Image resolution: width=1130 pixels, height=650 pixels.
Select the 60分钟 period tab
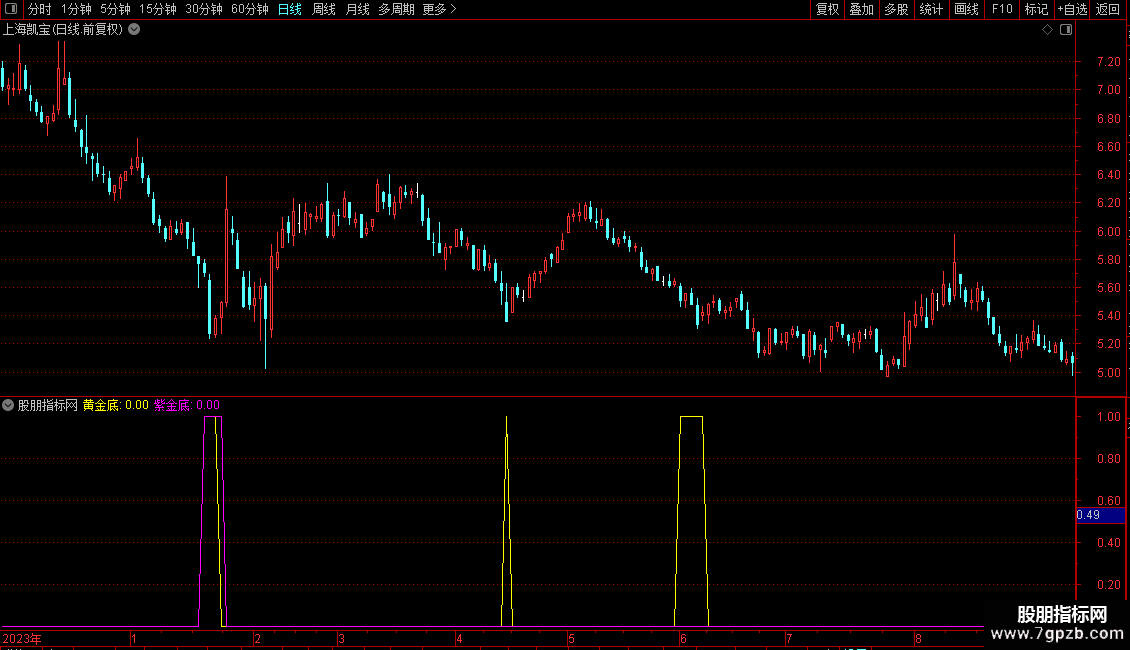[x=250, y=9]
